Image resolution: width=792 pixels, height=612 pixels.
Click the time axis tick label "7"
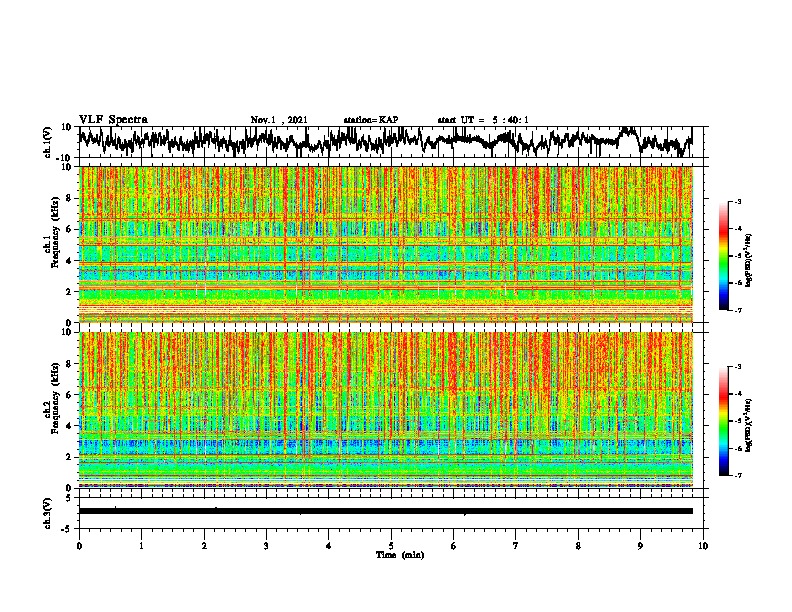click(516, 546)
